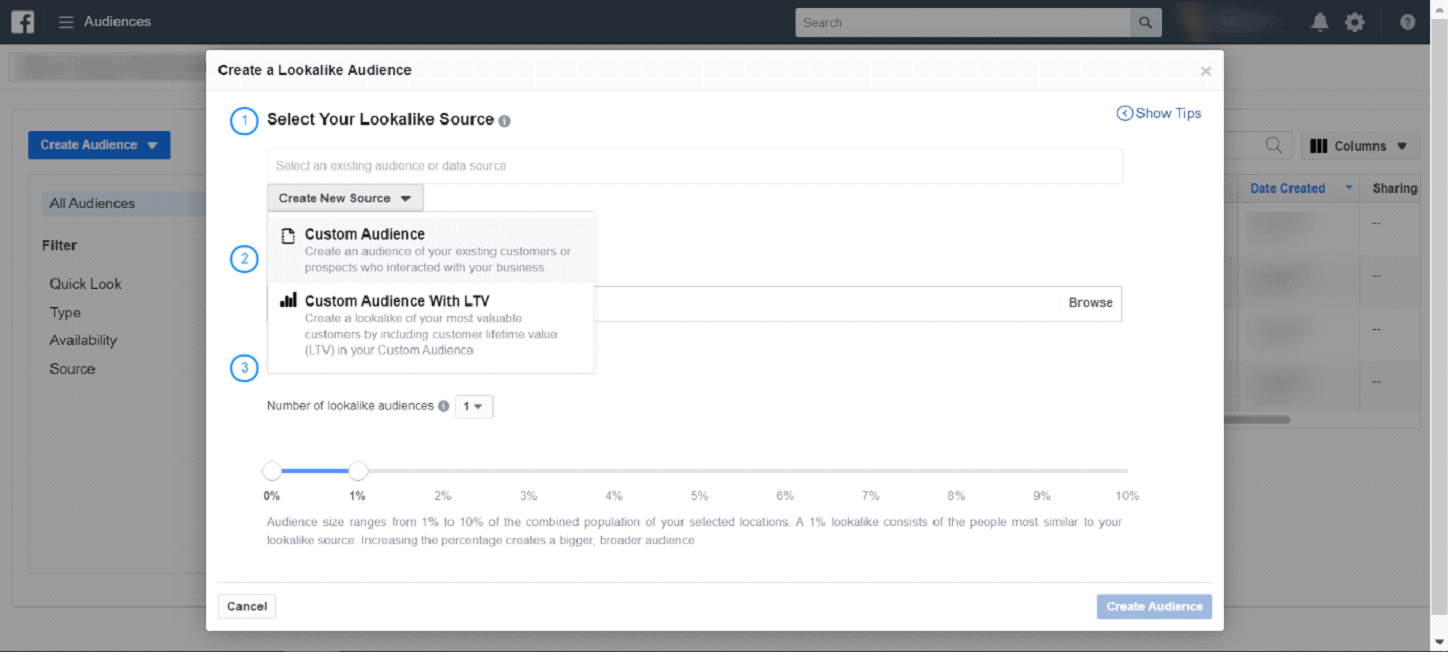Click the 0% slider handle
Screen dimensions: 1448x659
pyautogui.click(x=272, y=471)
